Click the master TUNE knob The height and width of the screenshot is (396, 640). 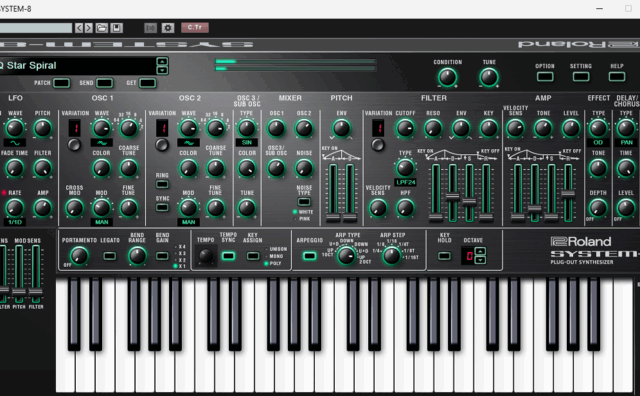pos(489,77)
